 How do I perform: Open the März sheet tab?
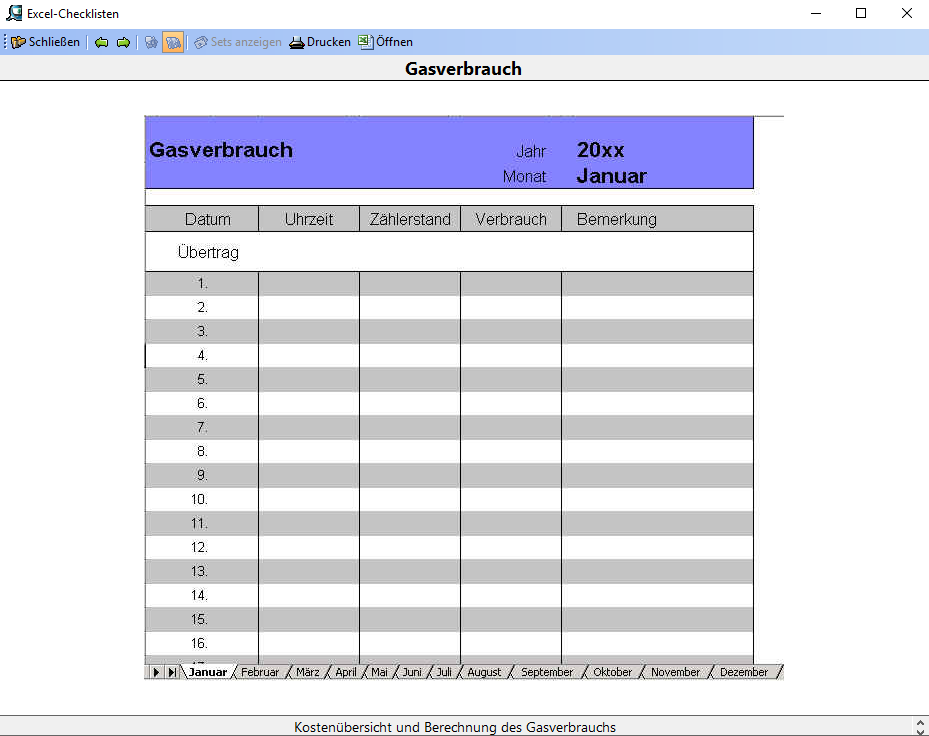[307, 672]
